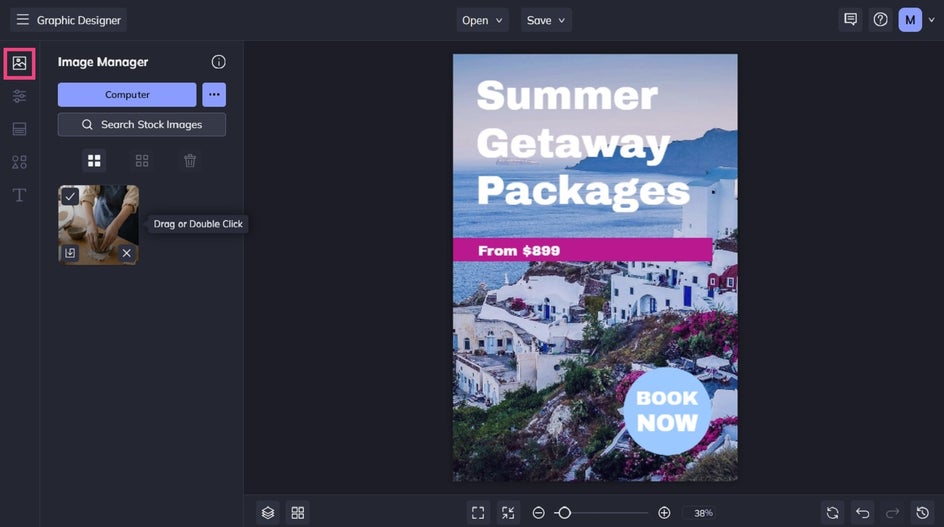The width and height of the screenshot is (944, 527).
Task: Expand the Save dropdown
Action: tap(545, 20)
